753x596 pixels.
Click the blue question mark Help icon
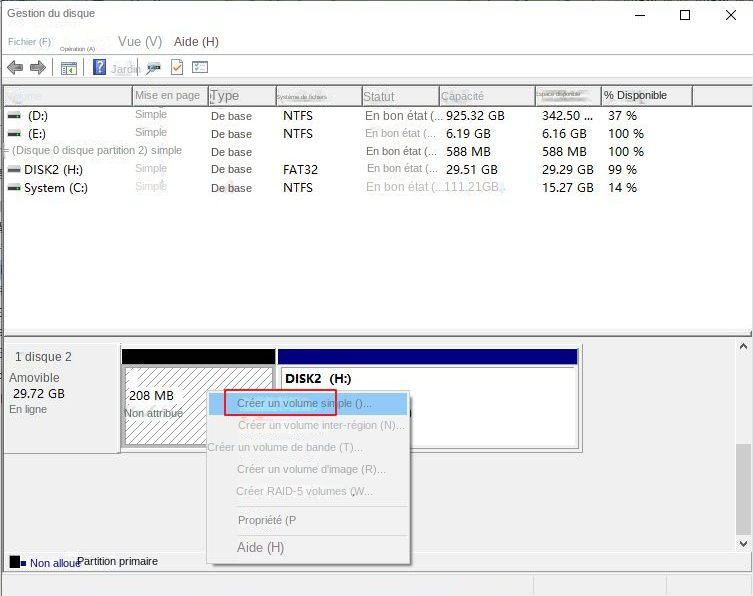tap(99, 67)
